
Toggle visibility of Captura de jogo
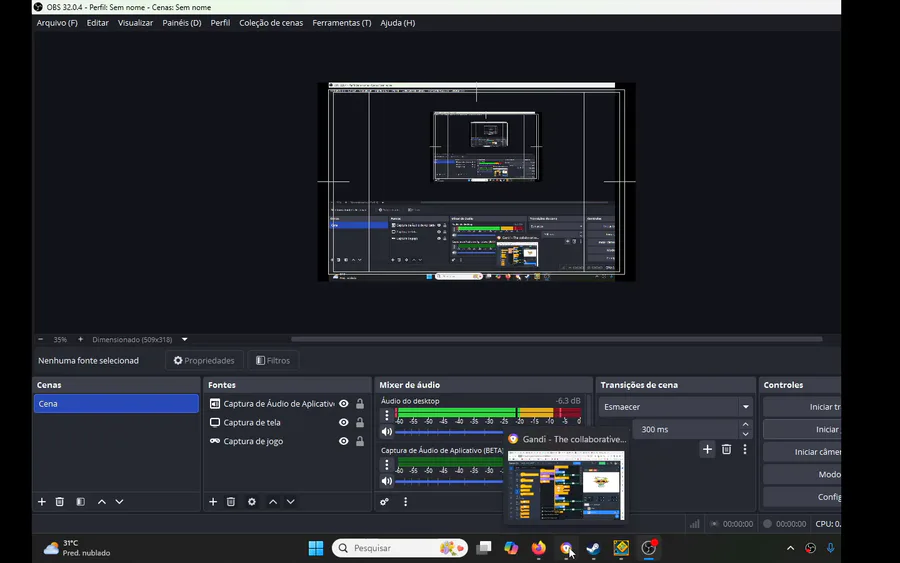click(344, 441)
